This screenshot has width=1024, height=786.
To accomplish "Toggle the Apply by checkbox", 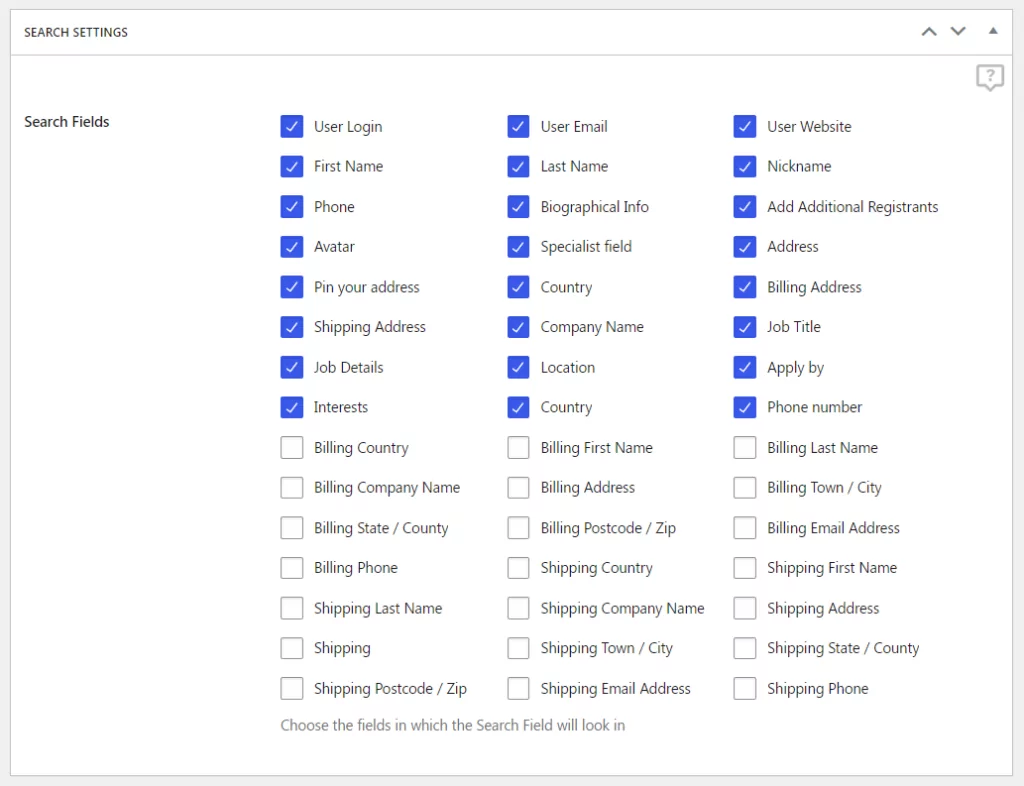I will pyautogui.click(x=745, y=367).
